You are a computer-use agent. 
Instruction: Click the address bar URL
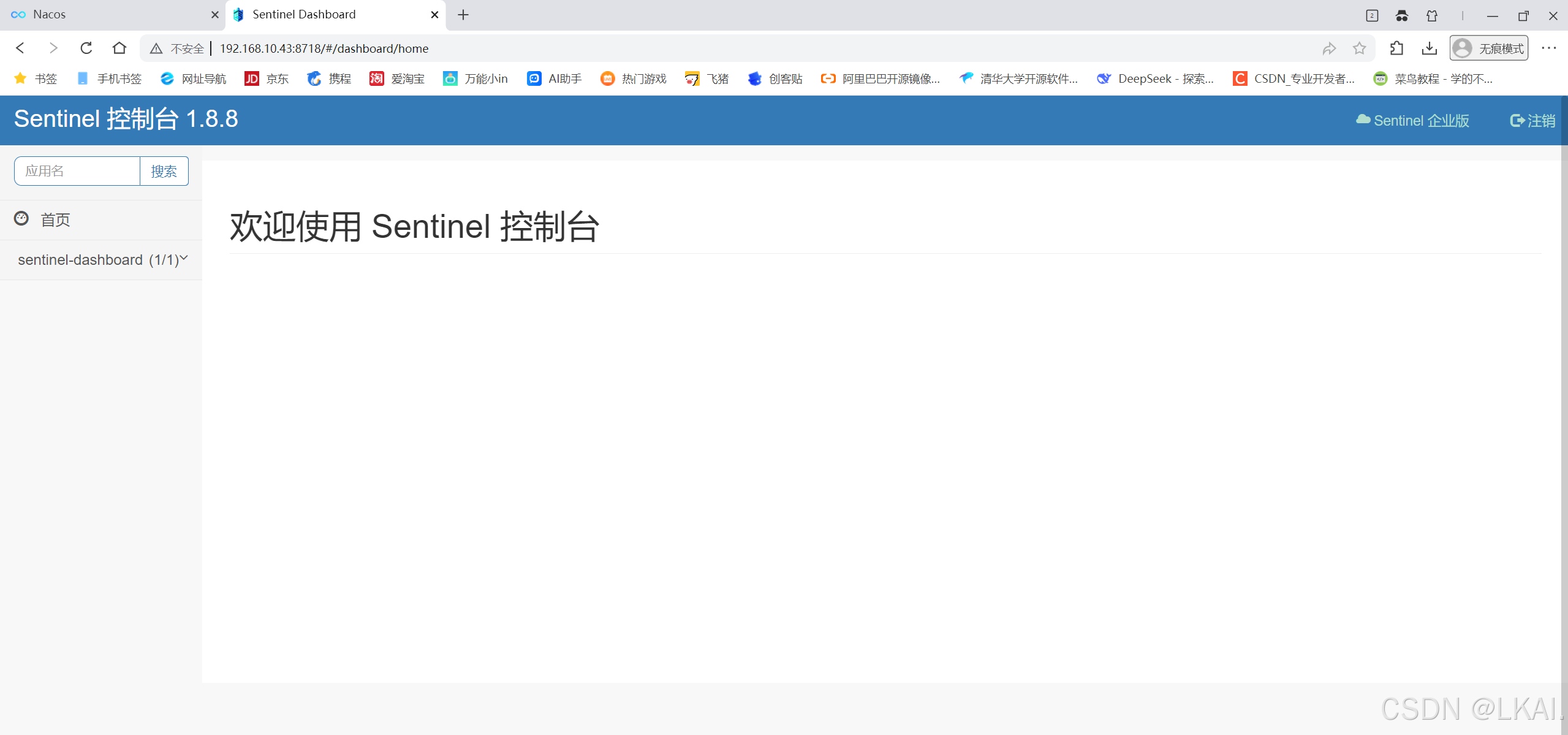[324, 48]
